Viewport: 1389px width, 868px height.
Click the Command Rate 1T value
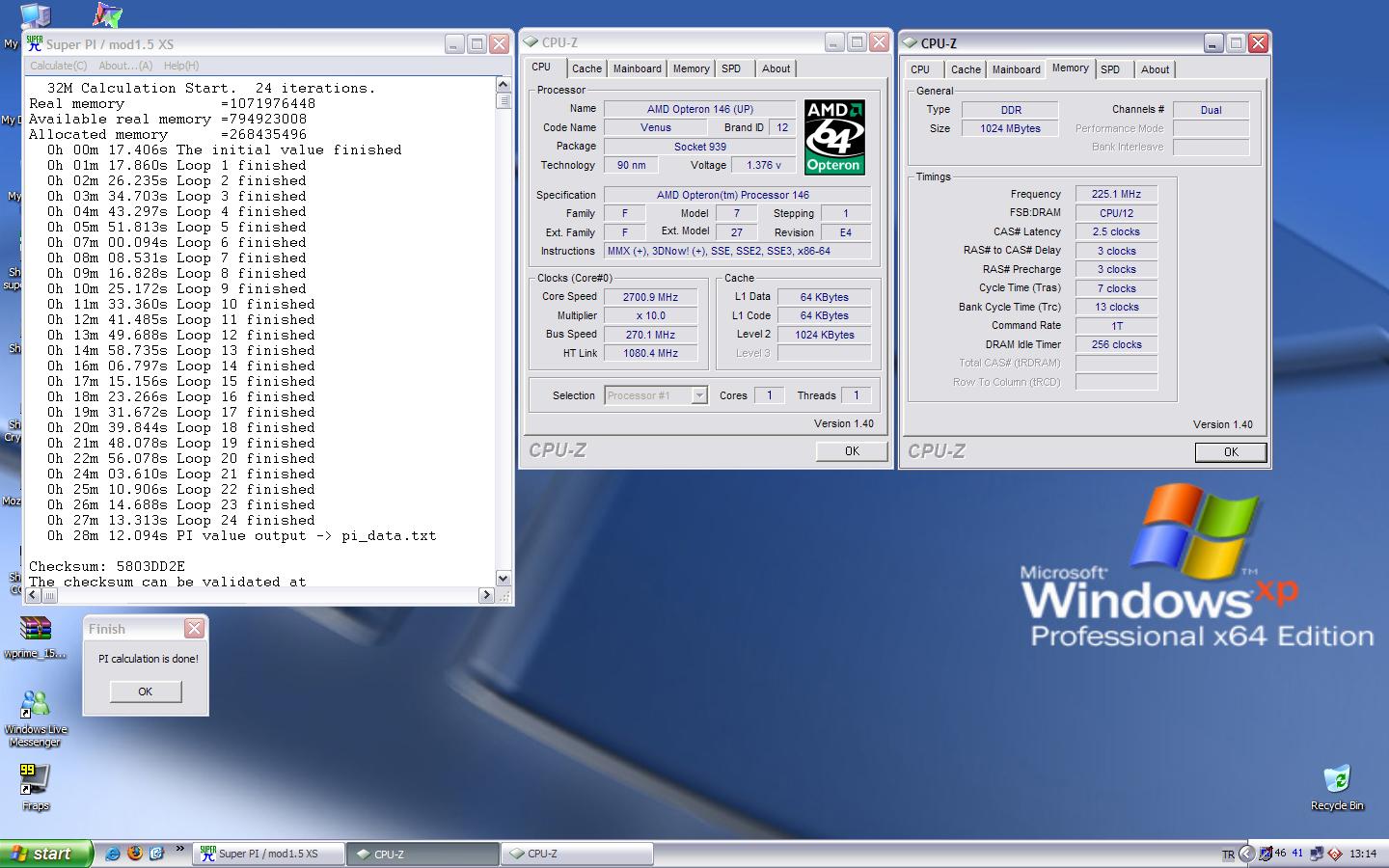click(1116, 326)
